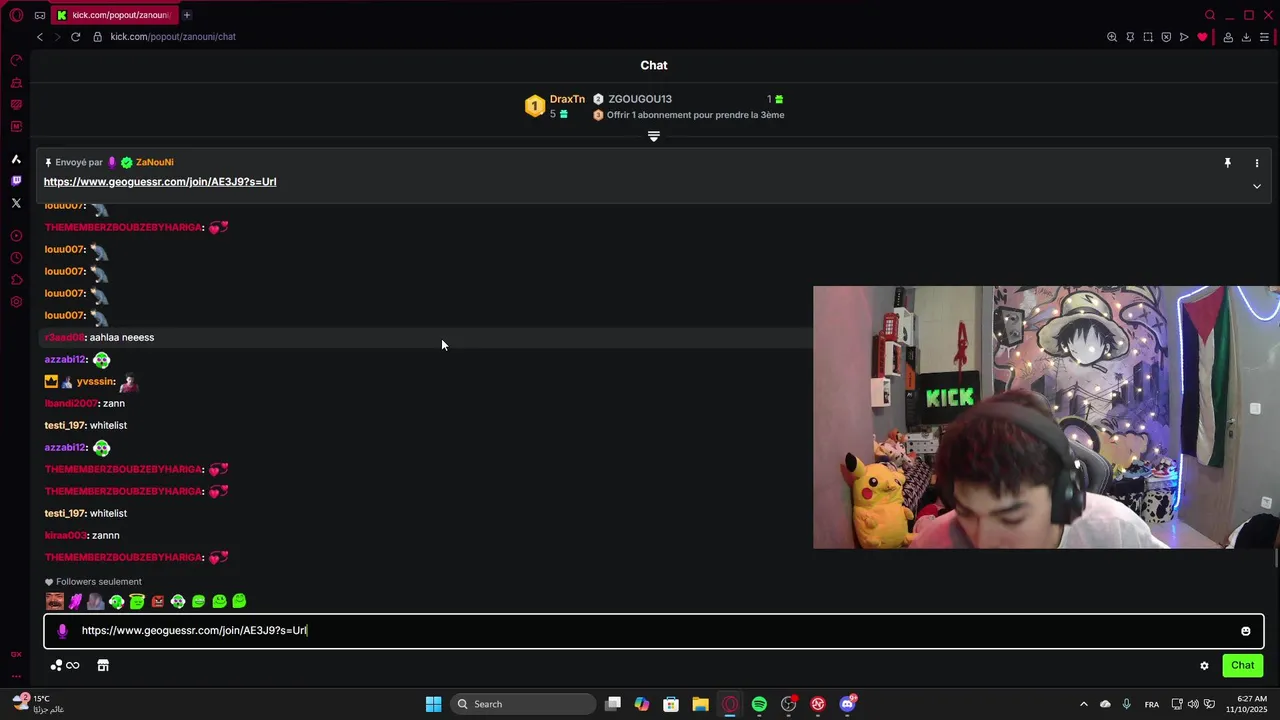Go back to the previous page
The image size is (1280, 720).
click(x=40, y=37)
